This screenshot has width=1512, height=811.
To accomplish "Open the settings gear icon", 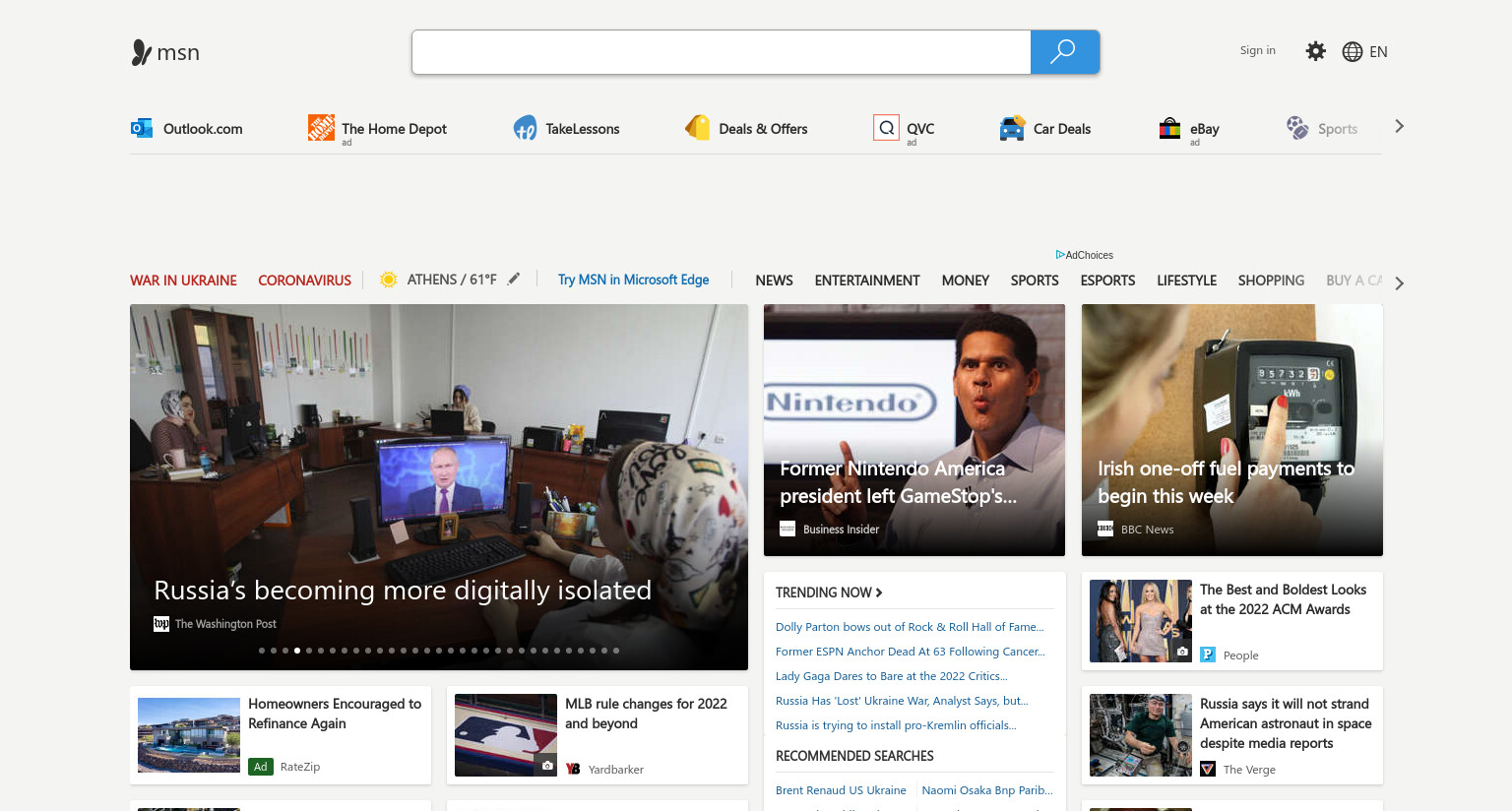I will click(1315, 51).
